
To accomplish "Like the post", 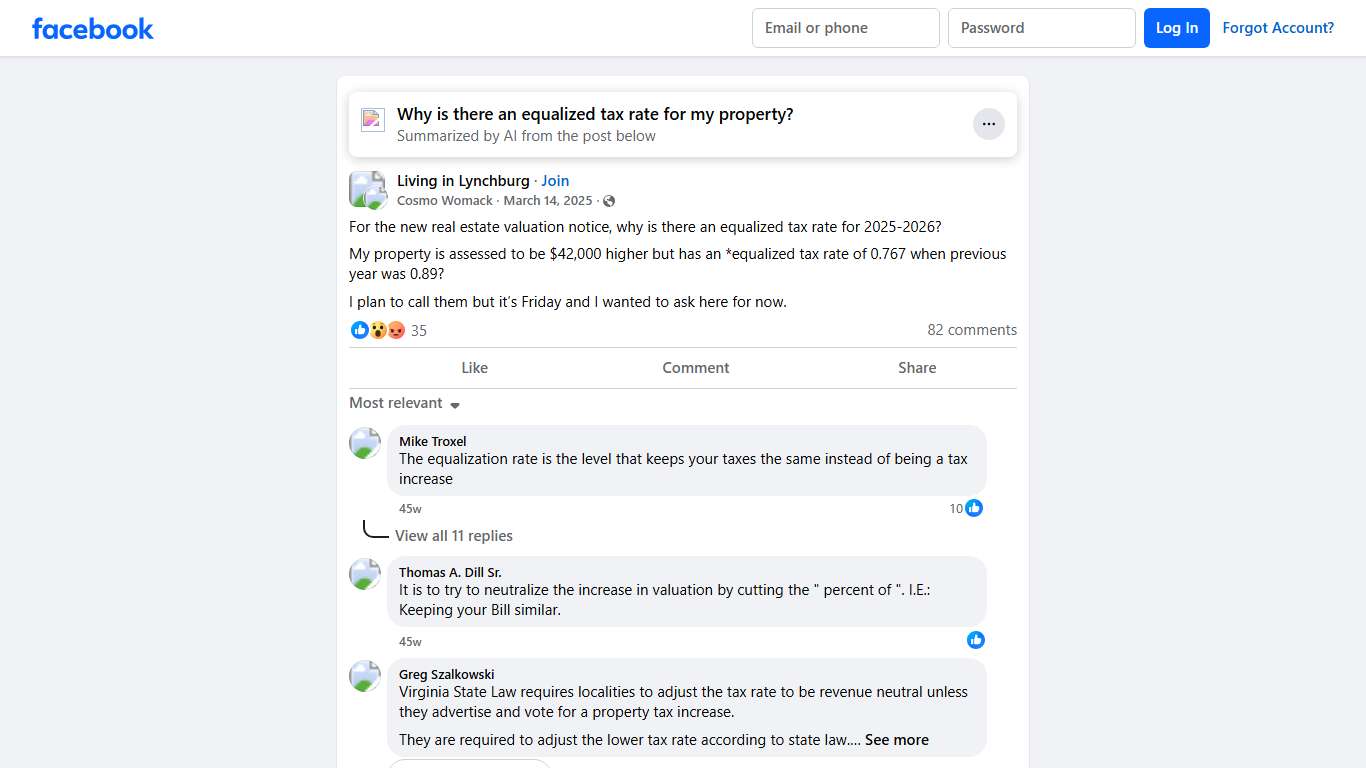I will 474,368.
